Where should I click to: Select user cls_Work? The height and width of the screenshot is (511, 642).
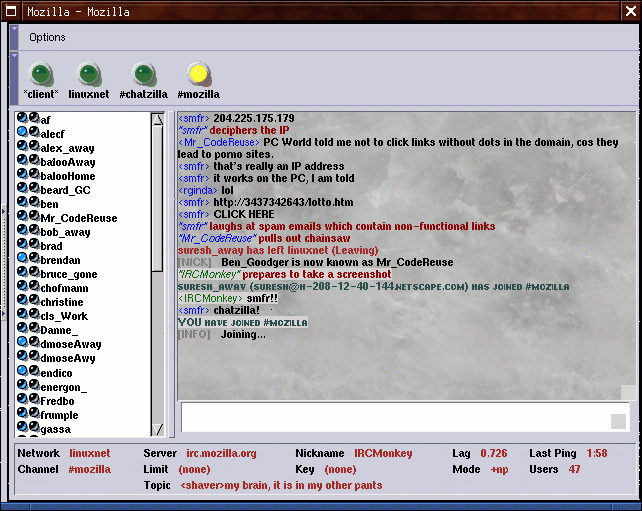(x=64, y=316)
